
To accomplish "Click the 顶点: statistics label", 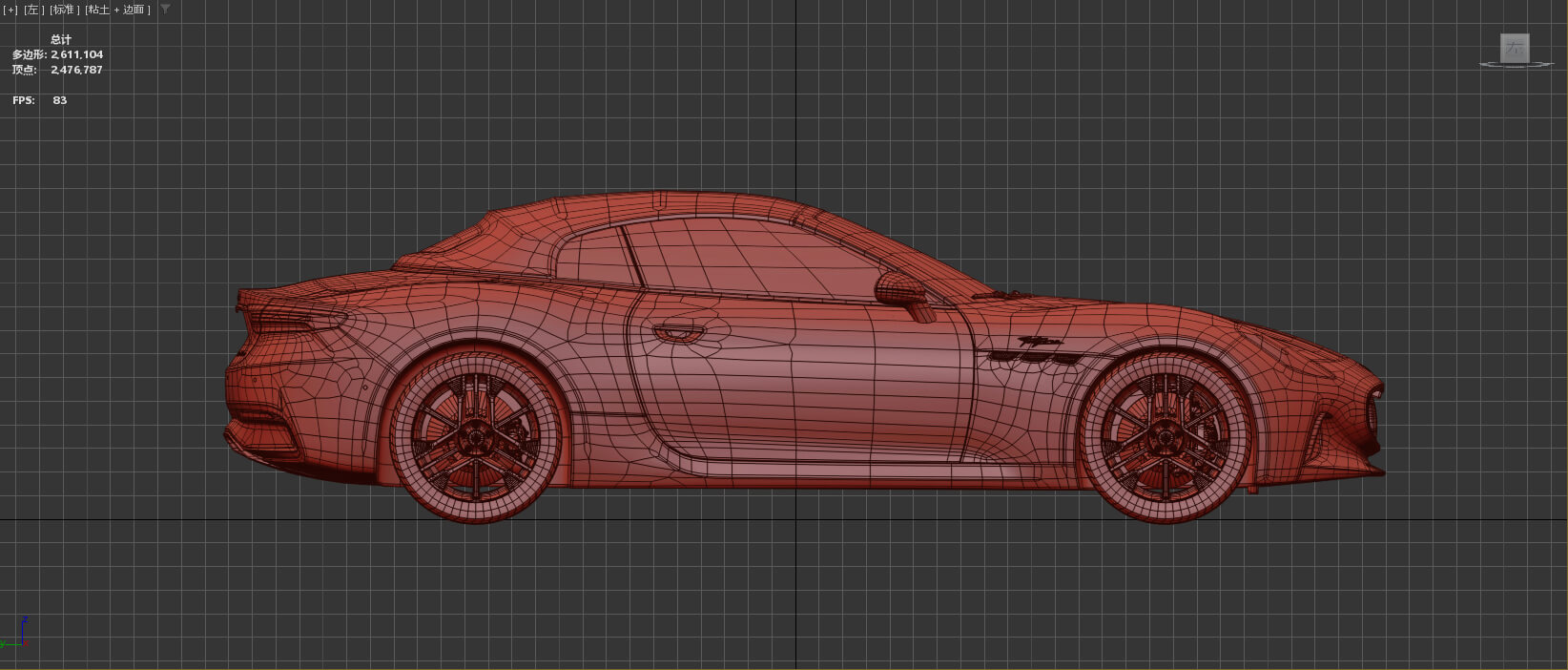I will 24,70.
